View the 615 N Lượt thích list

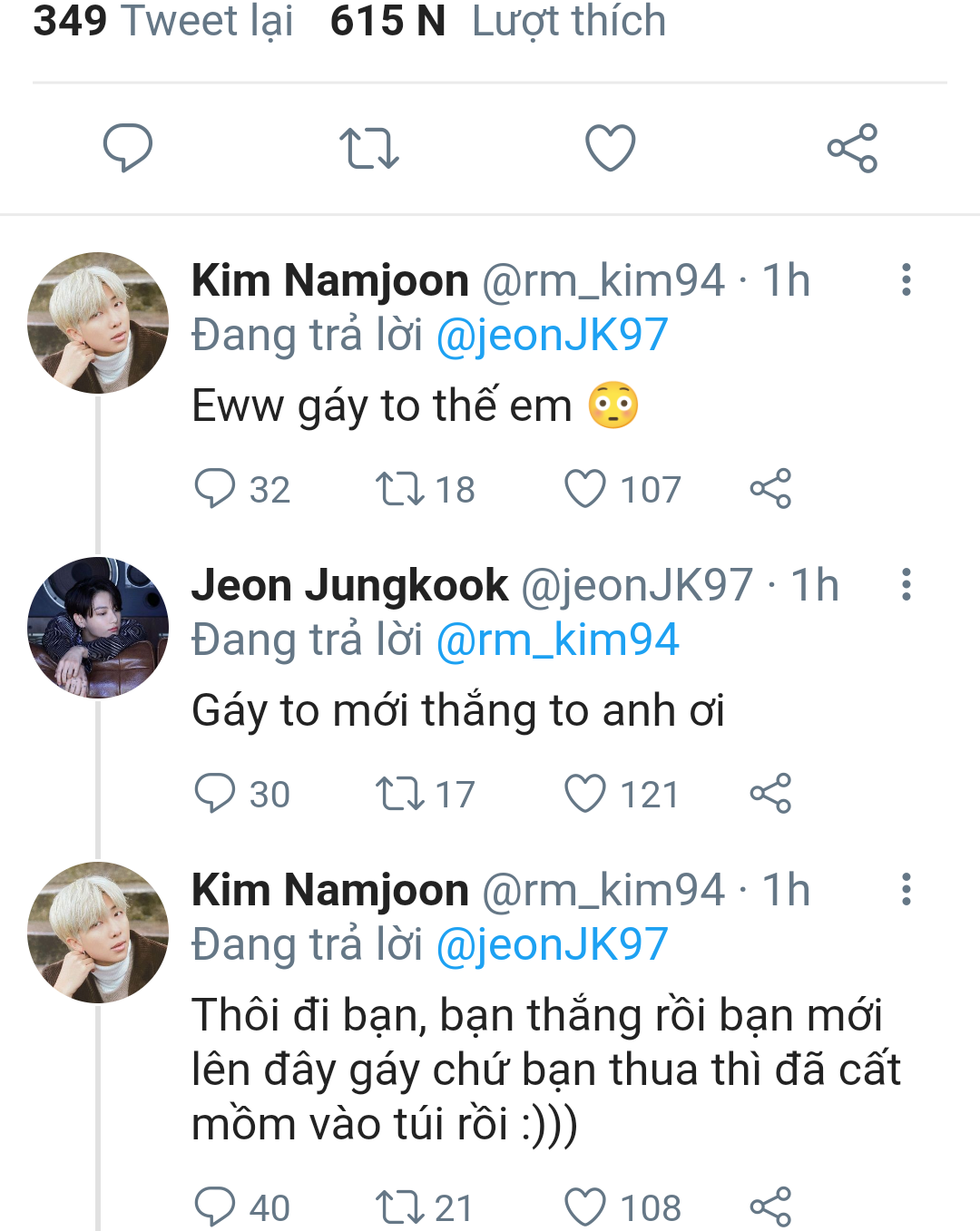click(x=497, y=21)
